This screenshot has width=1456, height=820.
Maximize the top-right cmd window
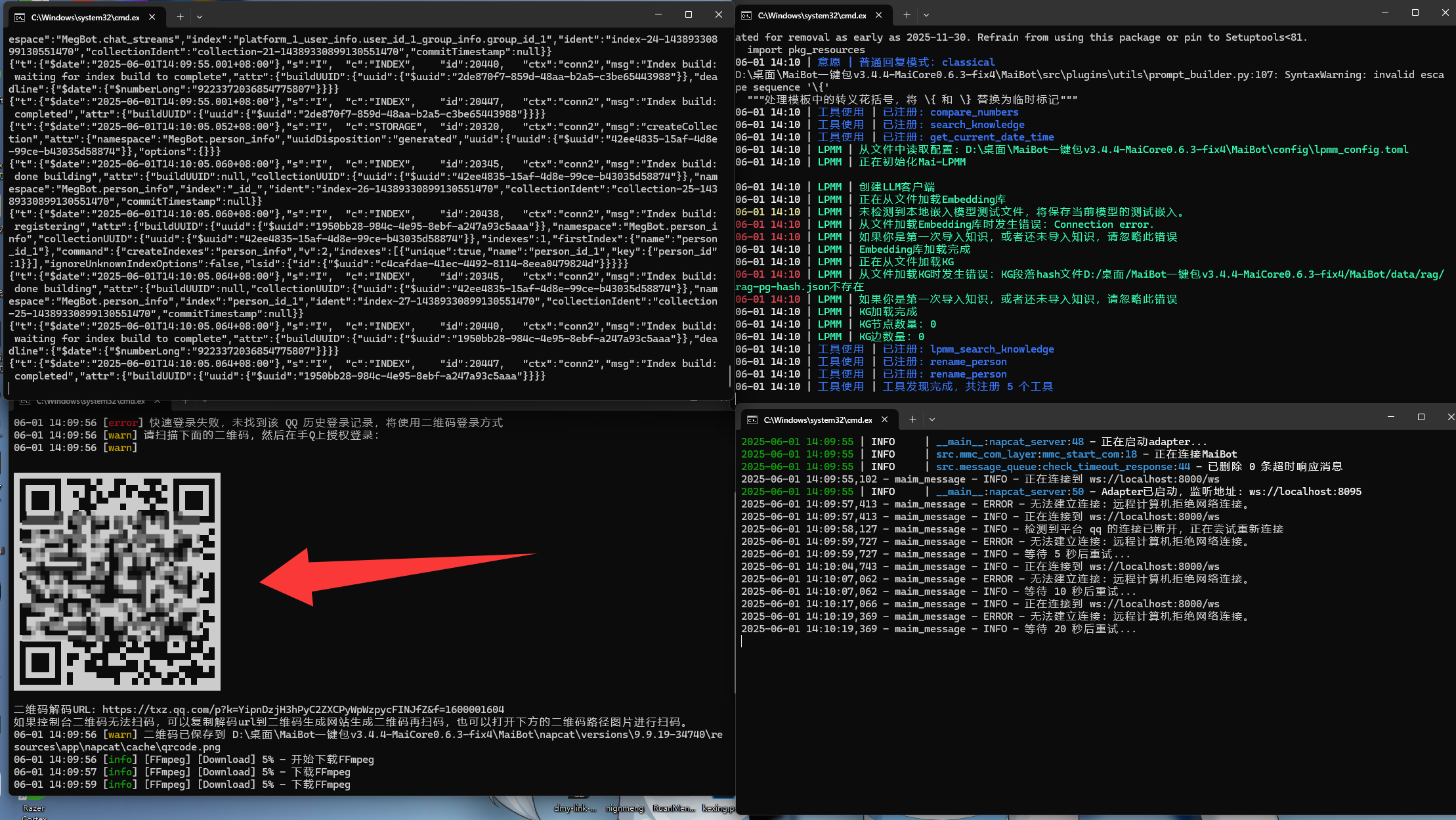pyautogui.click(x=1415, y=12)
